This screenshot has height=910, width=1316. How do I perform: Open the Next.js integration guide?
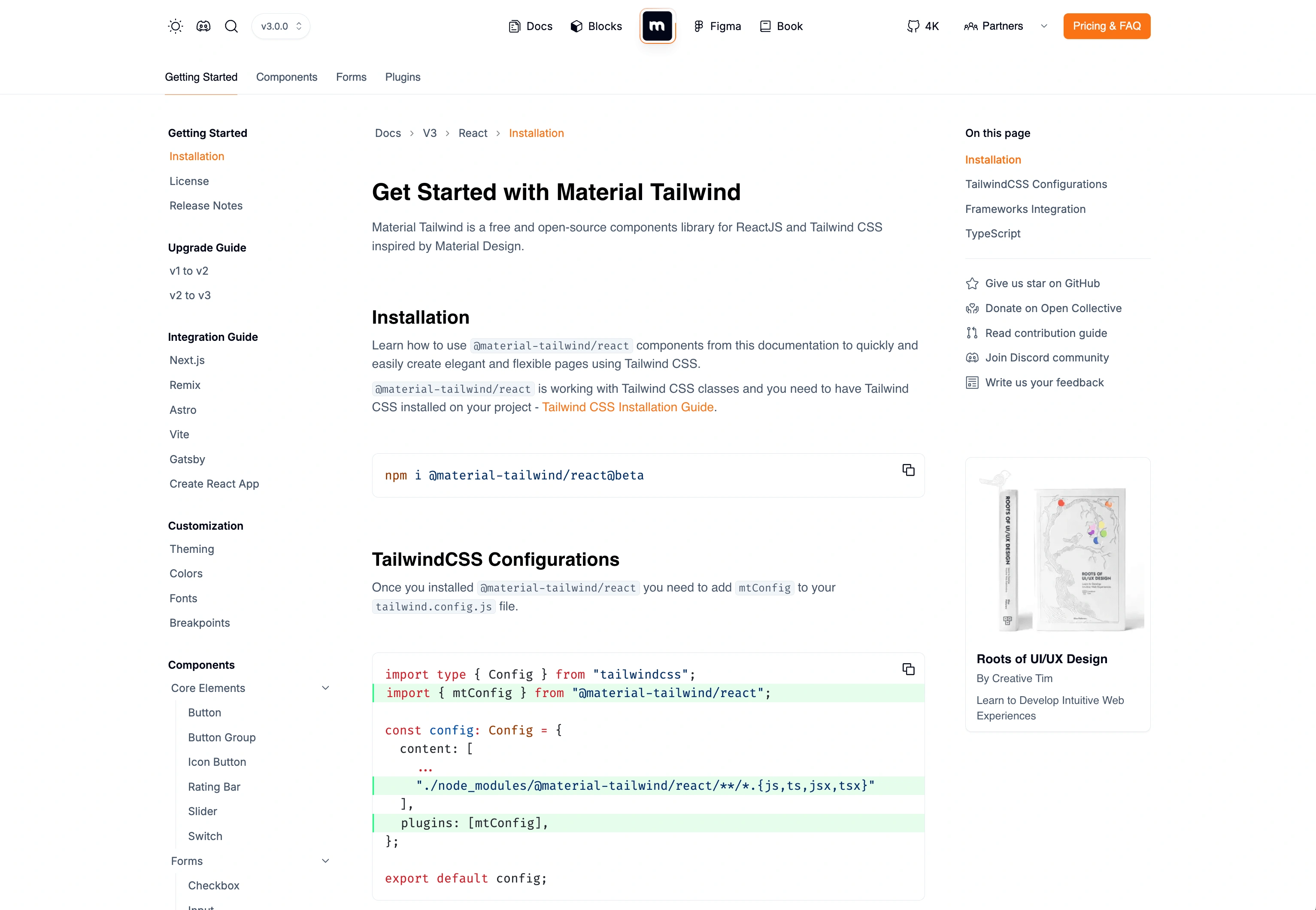point(187,360)
